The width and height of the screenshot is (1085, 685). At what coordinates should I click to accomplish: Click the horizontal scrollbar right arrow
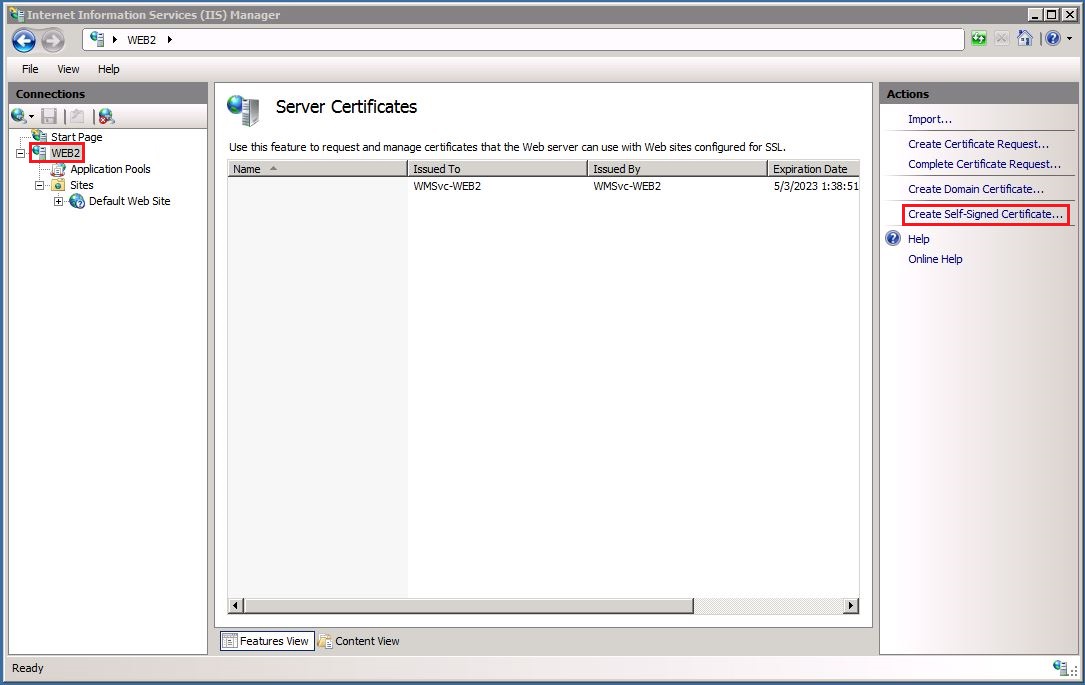[x=851, y=606]
